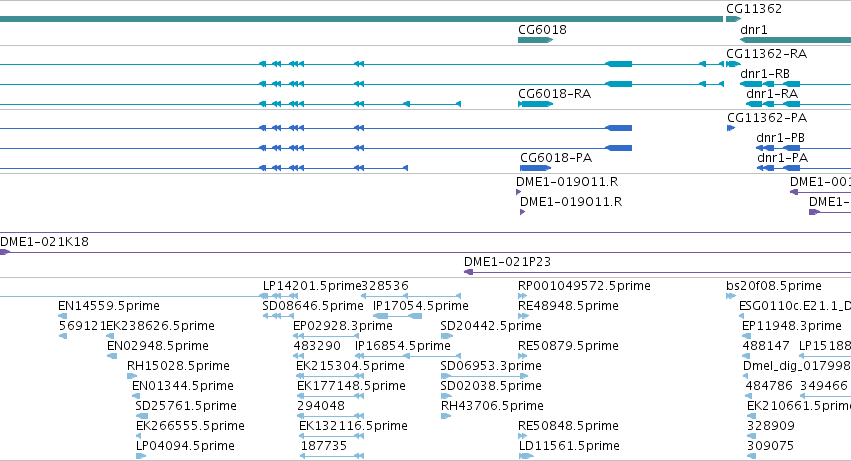Open the RP001049572.5prime EST label

(x=584, y=286)
